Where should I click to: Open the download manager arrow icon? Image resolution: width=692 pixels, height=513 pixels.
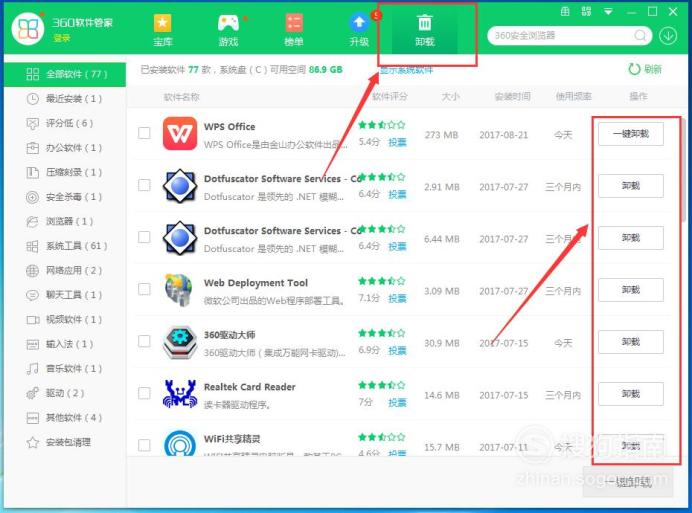[x=668, y=36]
